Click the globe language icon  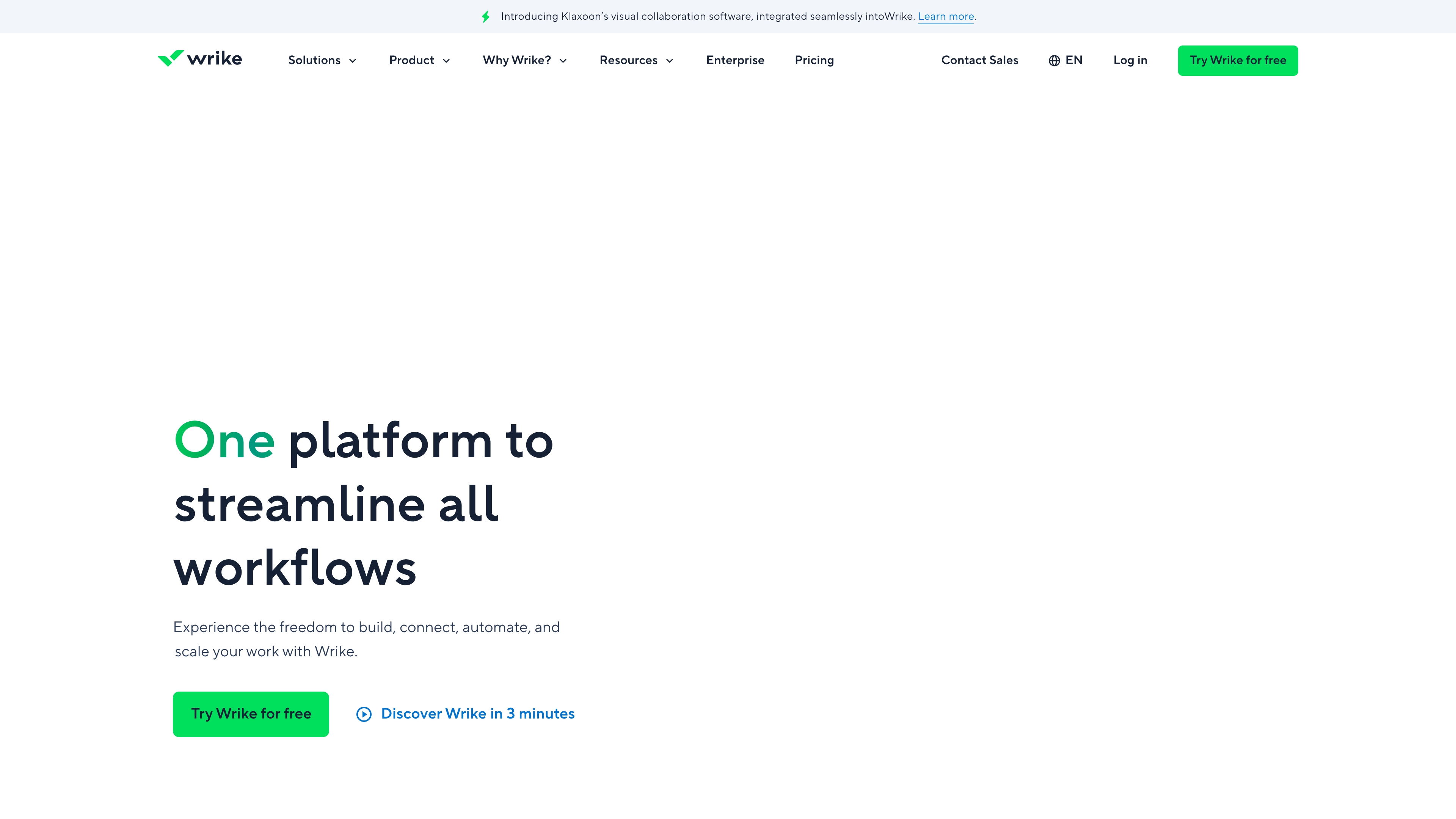coord(1054,61)
